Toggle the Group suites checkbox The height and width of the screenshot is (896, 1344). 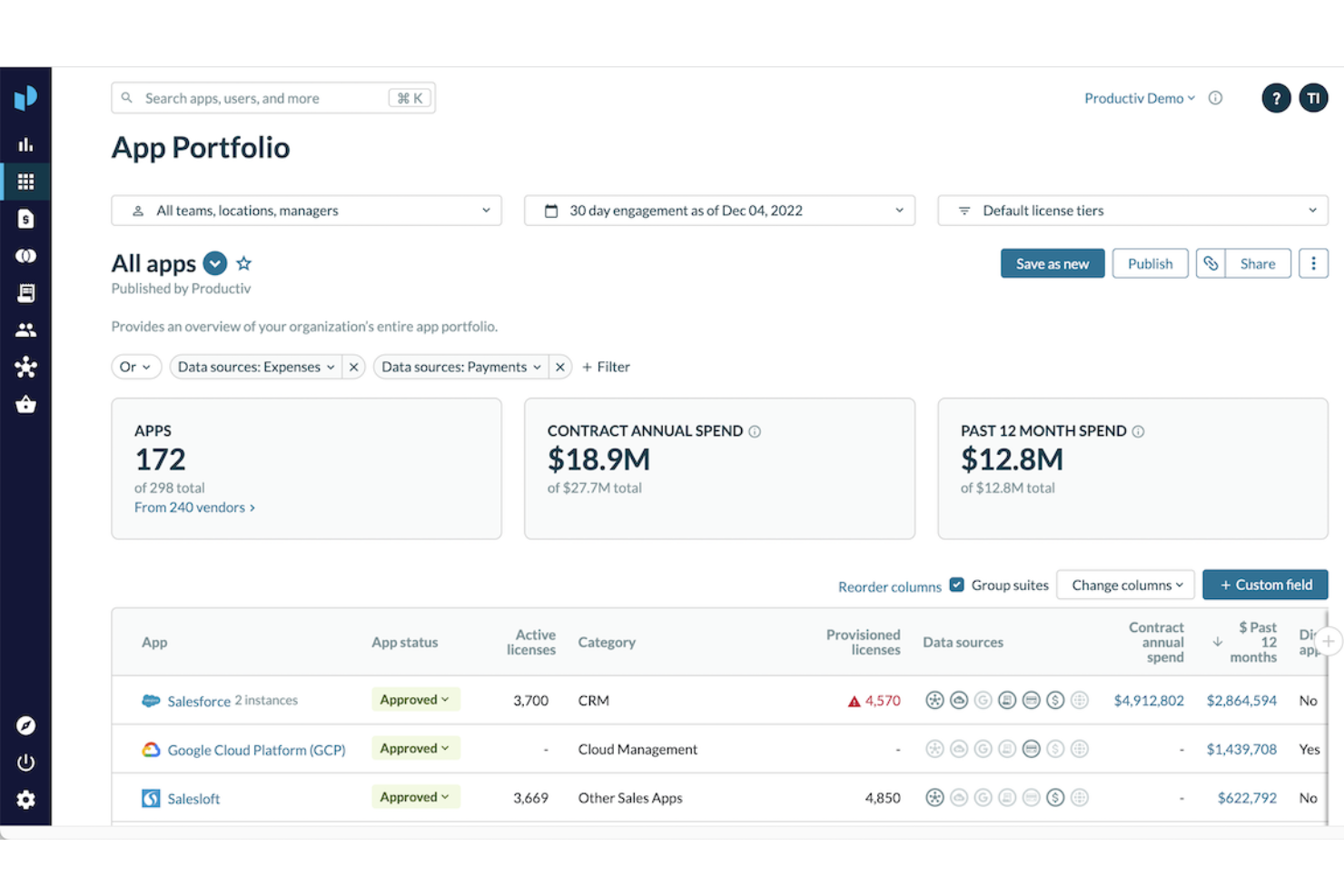point(956,585)
